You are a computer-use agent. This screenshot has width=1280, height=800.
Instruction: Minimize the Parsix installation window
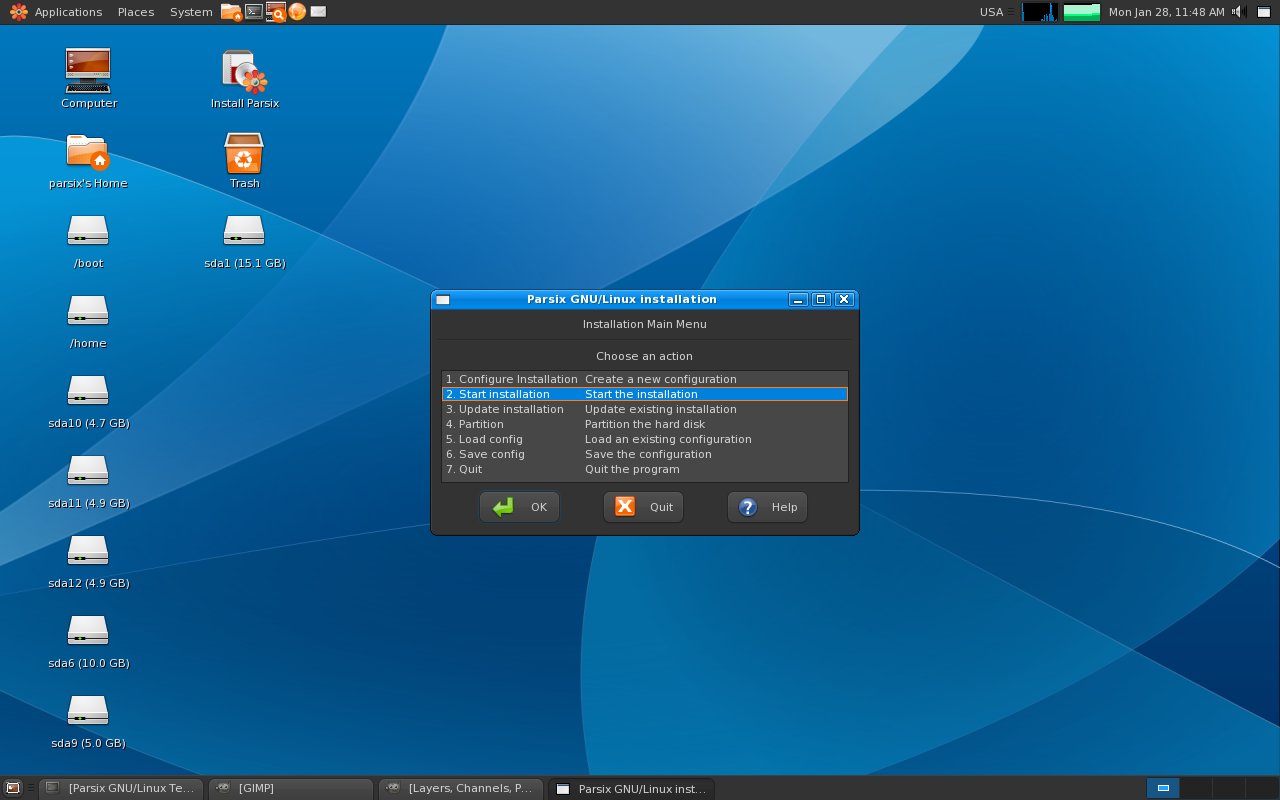click(x=798, y=299)
